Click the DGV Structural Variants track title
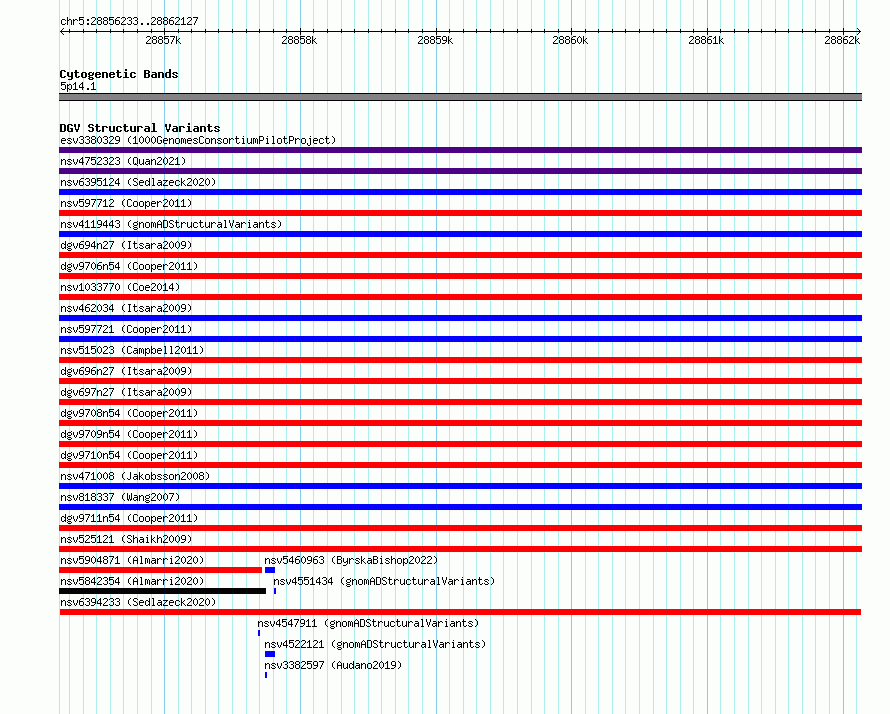 coord(140,128)
